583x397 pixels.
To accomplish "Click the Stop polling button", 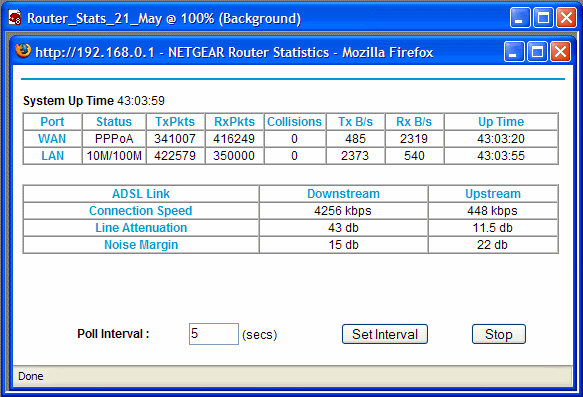I will coord(499,334).
